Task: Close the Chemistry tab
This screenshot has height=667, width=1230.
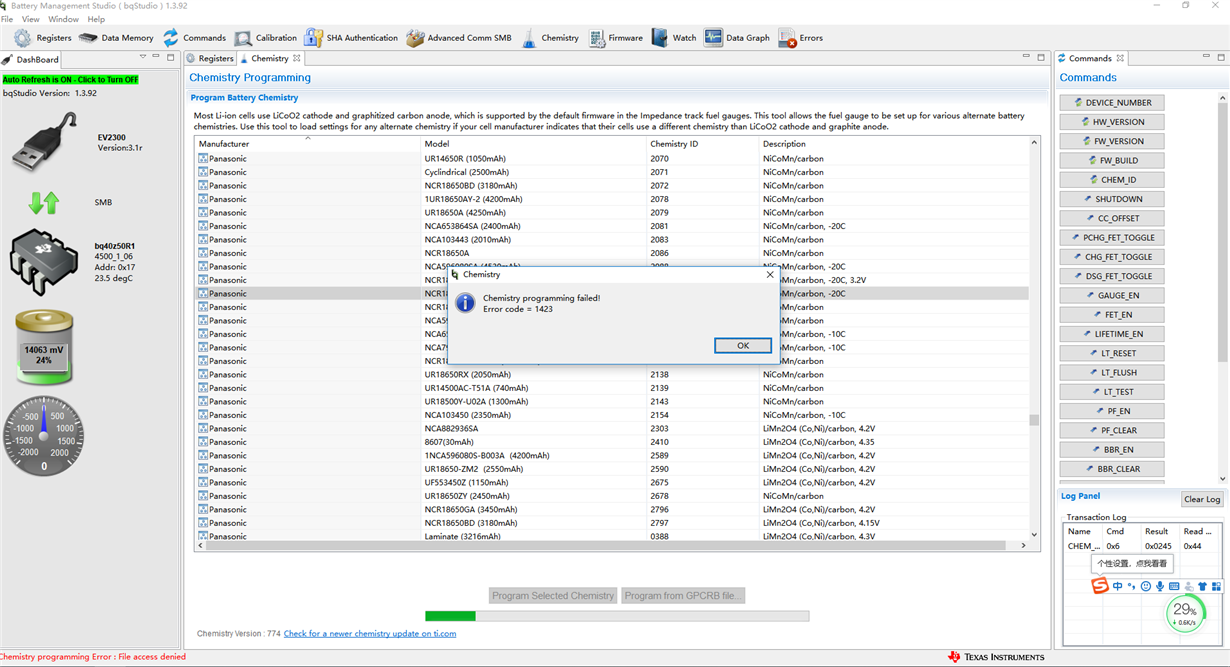Action: [297, 58]
